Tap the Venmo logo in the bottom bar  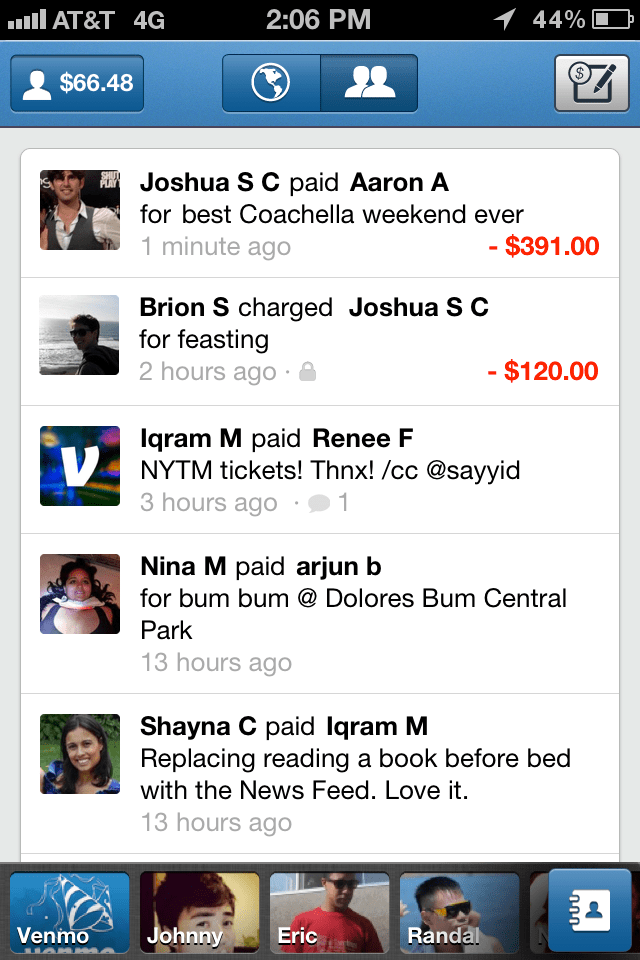click(68, 910)
